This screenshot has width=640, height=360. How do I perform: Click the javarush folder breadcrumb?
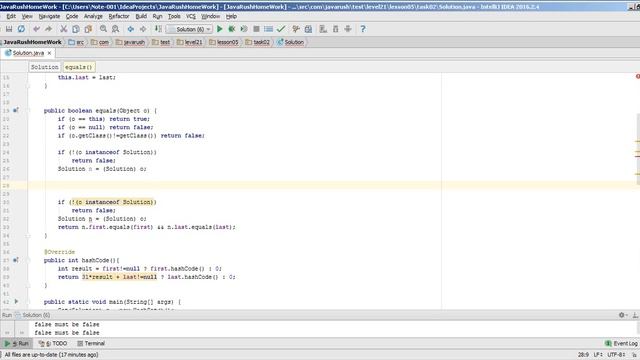[131, 42]
